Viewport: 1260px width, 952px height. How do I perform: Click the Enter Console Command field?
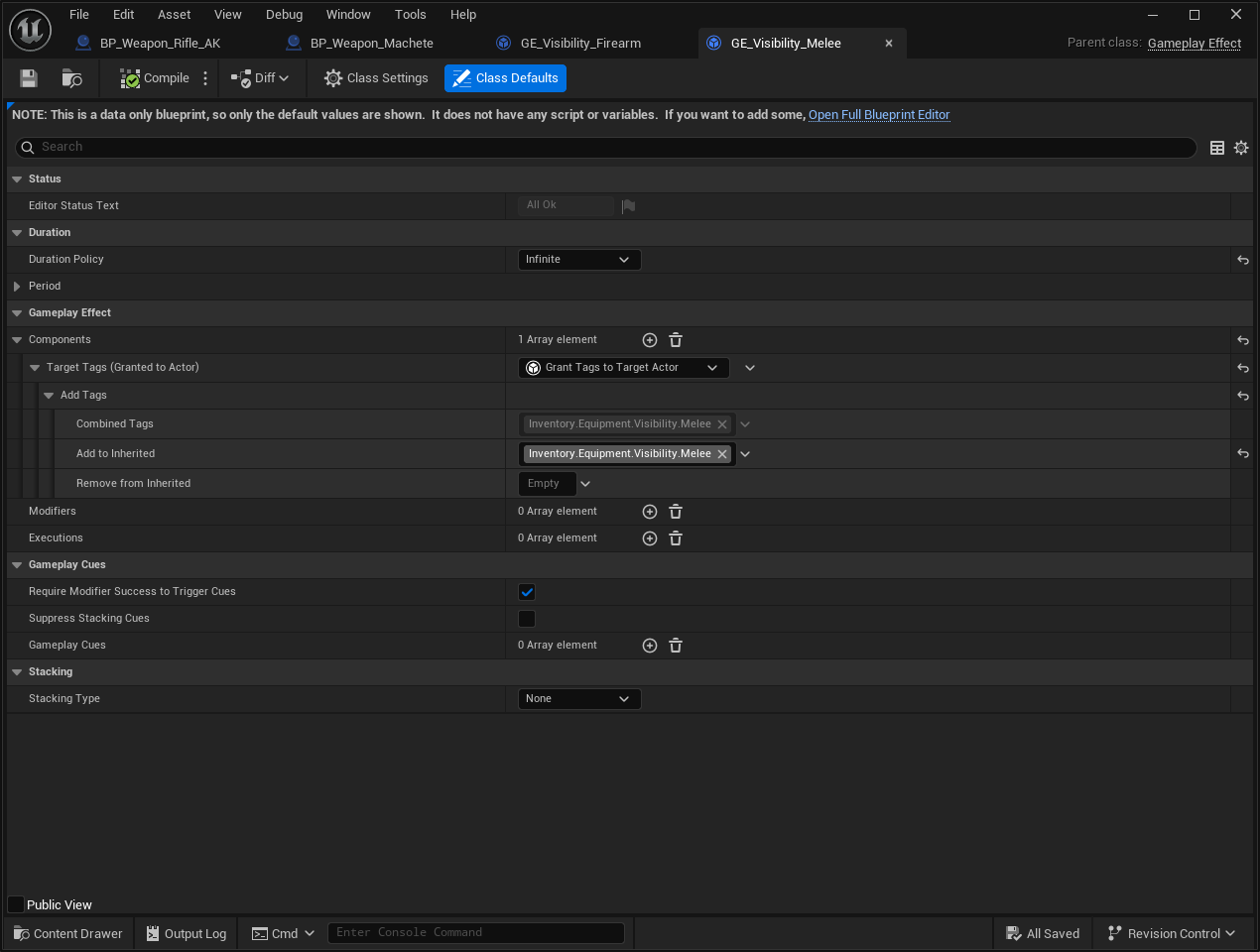pos(476,932)
